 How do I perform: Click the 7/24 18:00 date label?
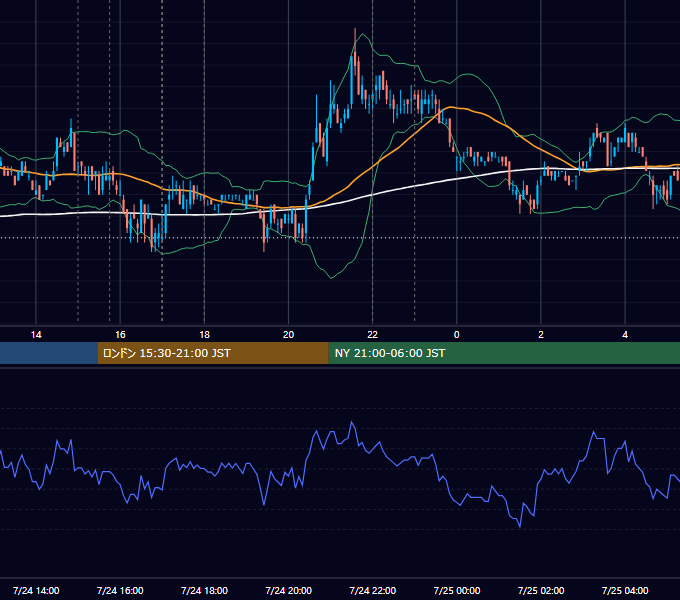coord(204,590)
